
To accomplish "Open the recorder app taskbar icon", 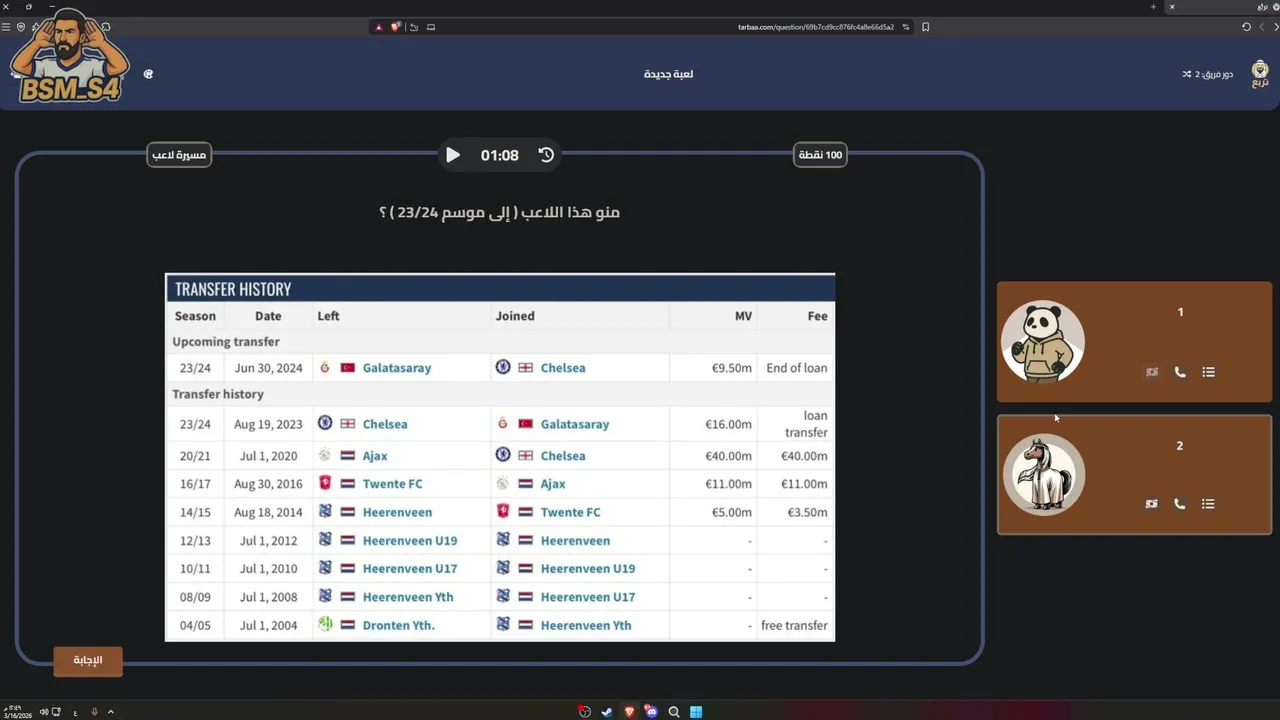I will [585, 712].
